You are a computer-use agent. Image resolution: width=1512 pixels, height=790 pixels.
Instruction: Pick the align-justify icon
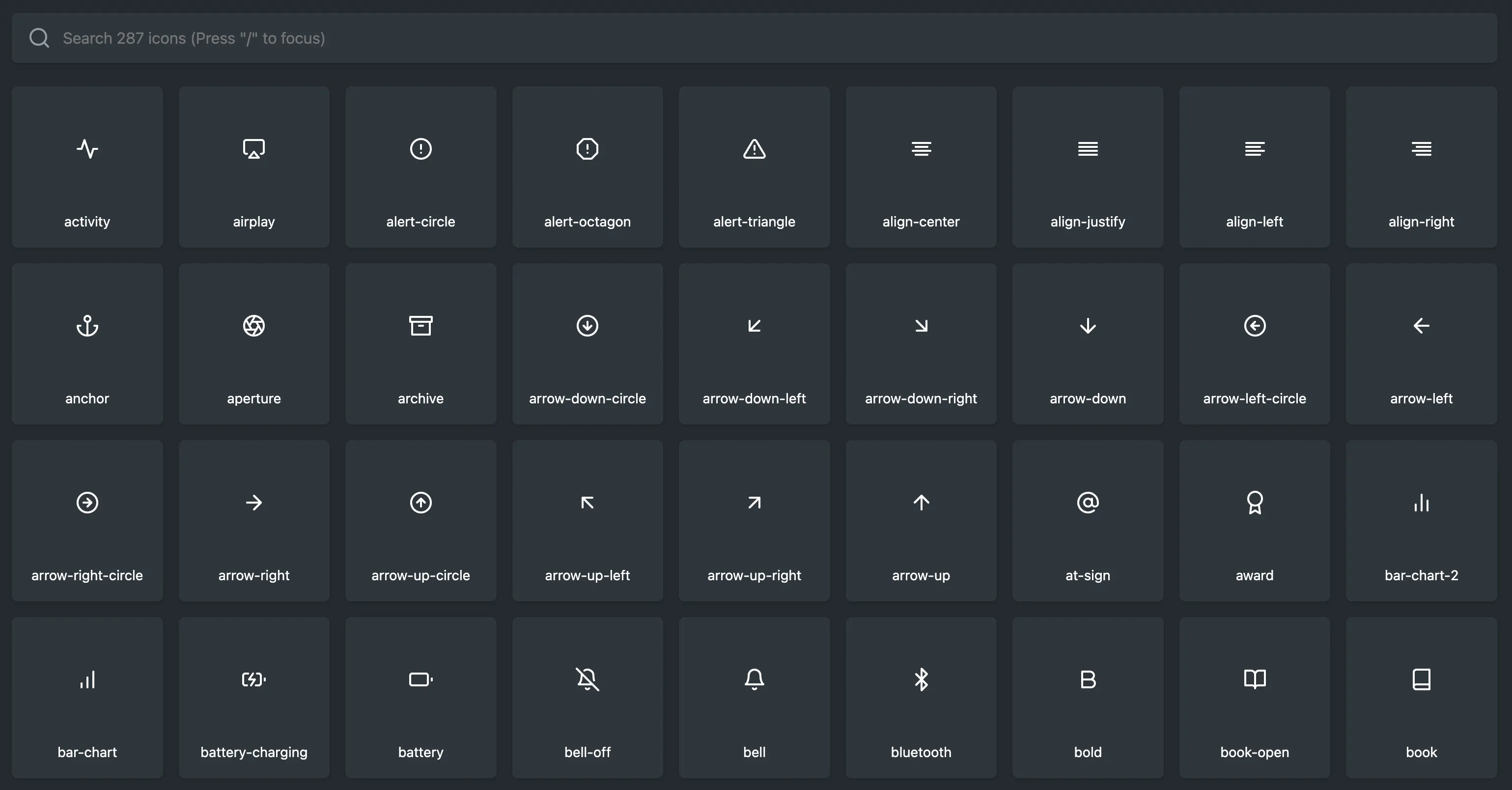[x=1088, y=149]
